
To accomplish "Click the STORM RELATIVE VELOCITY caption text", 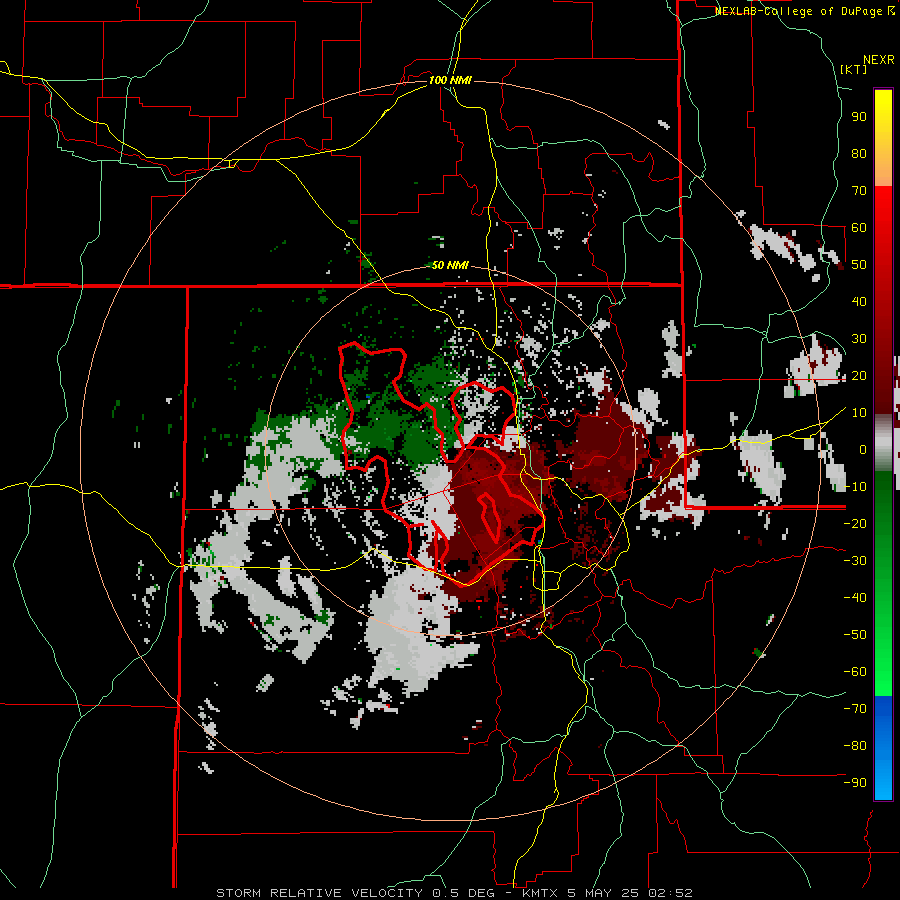I will tap(320, 893).
